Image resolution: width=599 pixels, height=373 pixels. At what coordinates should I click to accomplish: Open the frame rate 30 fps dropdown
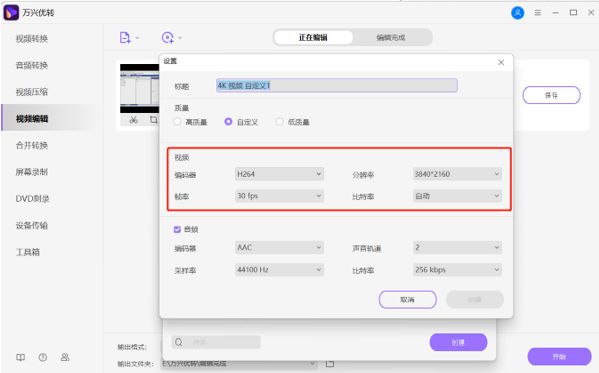pyautogui.click(x=279, y=196)
